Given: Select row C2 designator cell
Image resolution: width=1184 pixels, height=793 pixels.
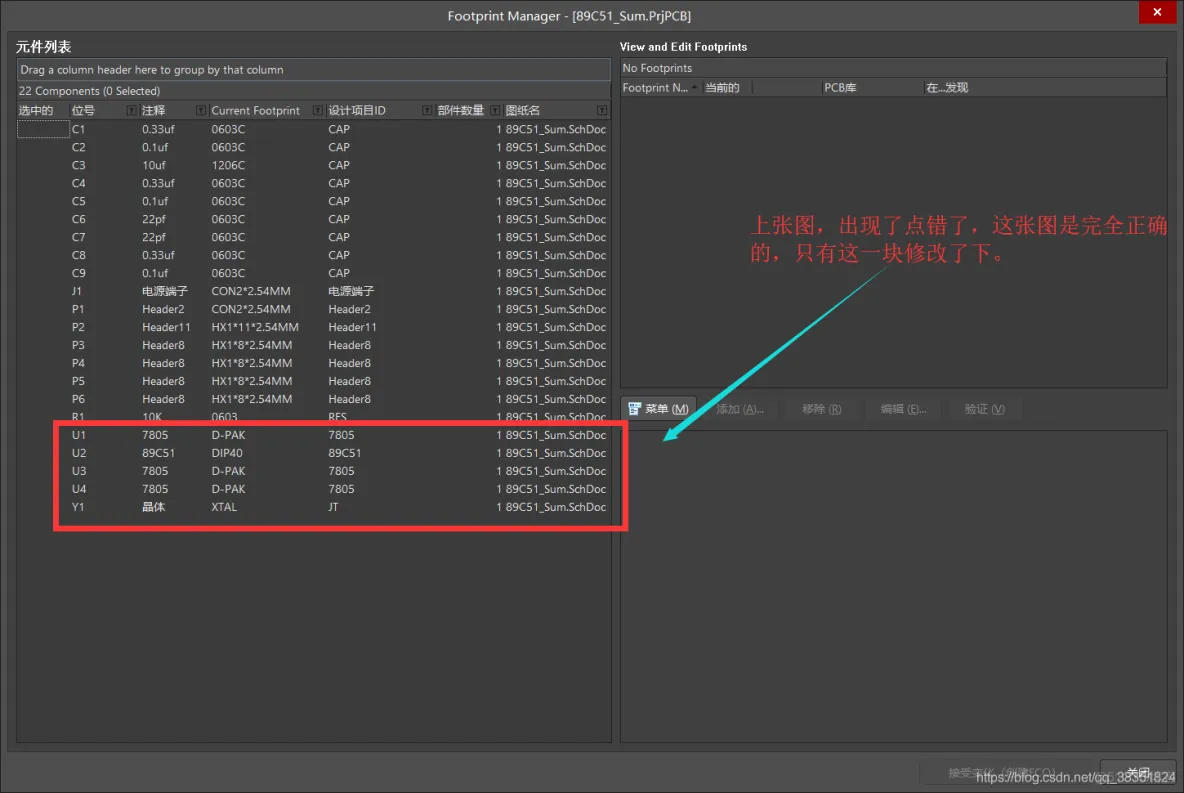Looking at the screenshot, I should tap(79, 147).
